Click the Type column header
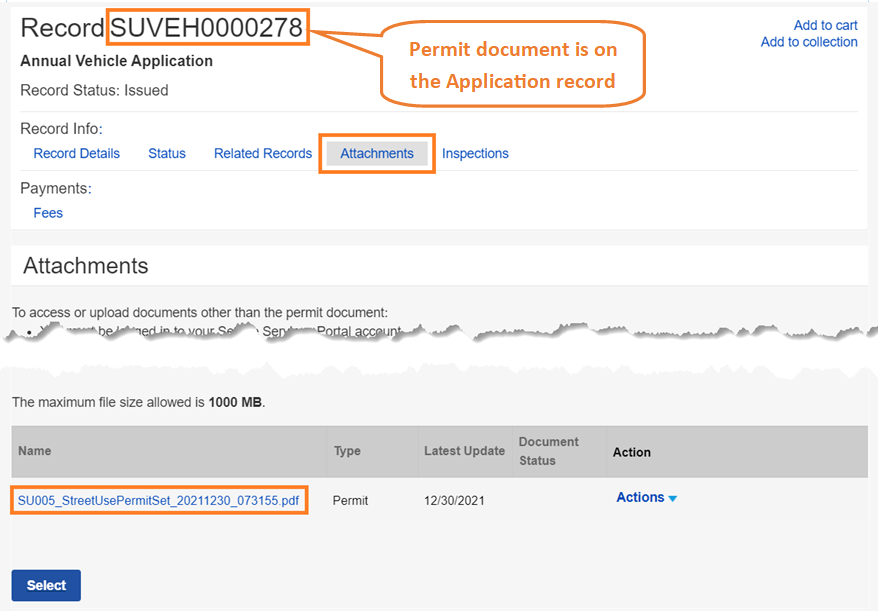The width and height of the screenshot is (879, 611). 347,451
